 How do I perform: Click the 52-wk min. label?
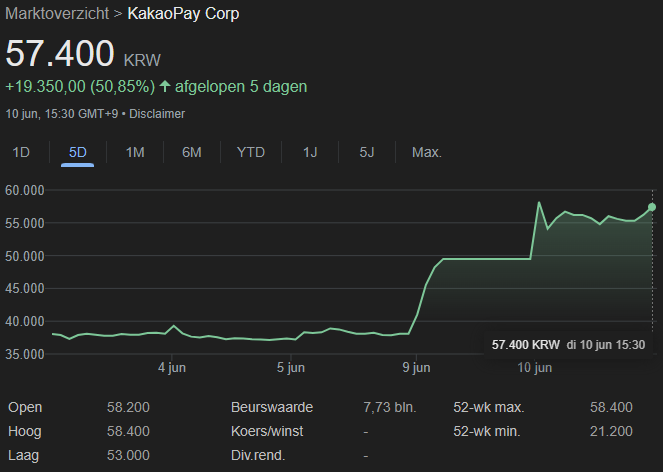point(487,431)
